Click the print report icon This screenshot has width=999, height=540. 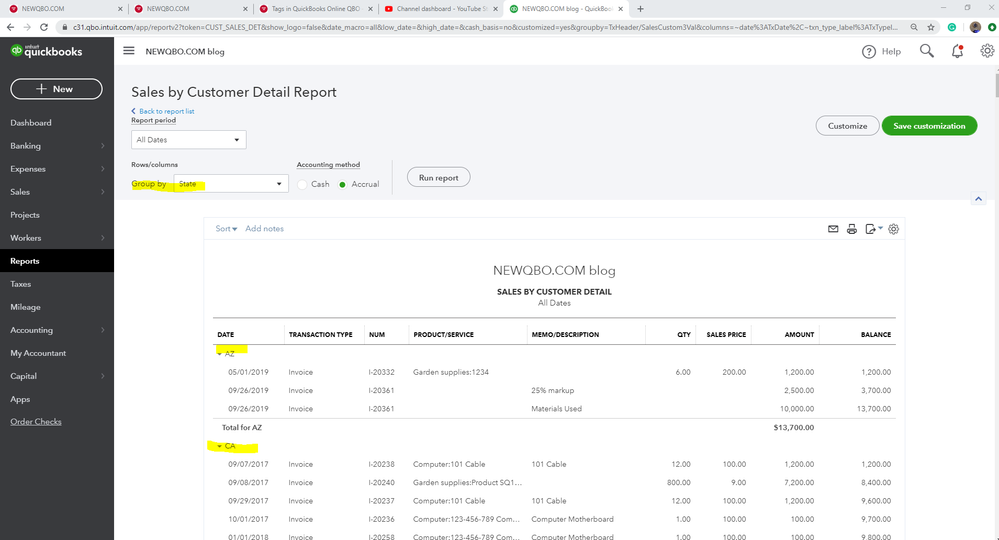click(852, 229)
